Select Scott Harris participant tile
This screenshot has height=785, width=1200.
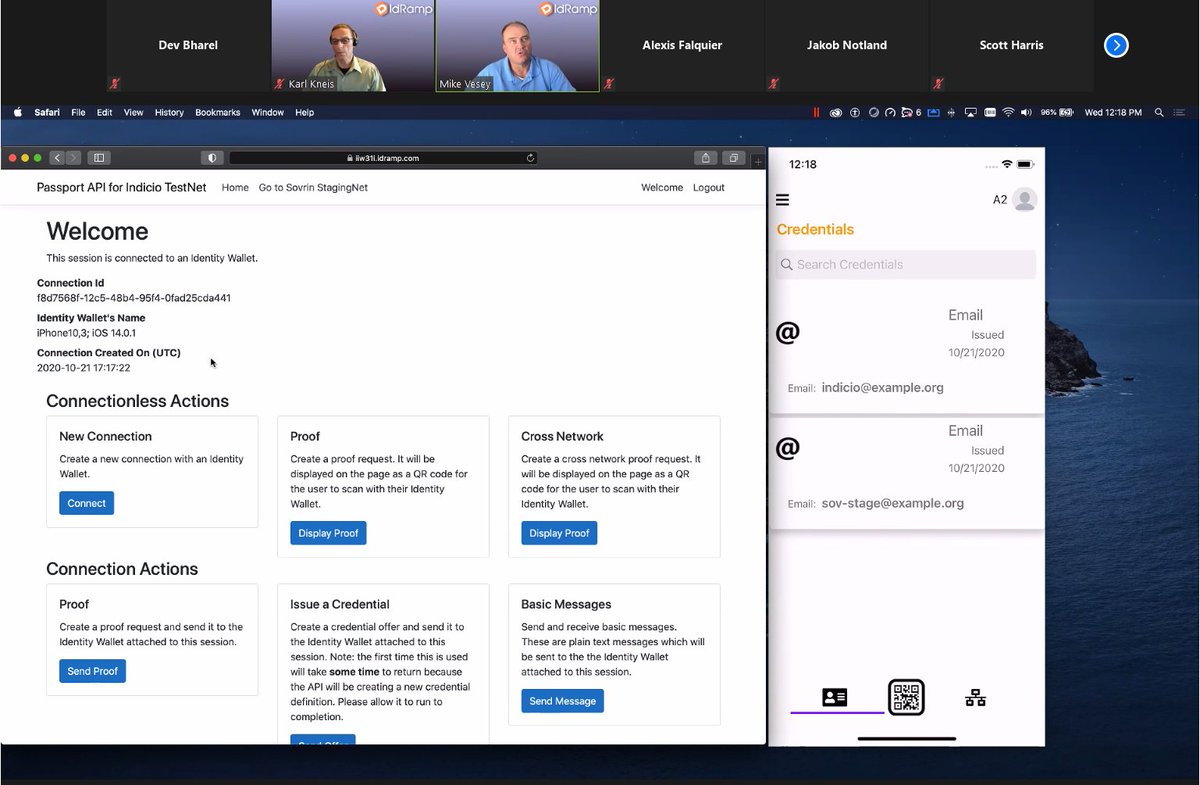pos(1012,46)
